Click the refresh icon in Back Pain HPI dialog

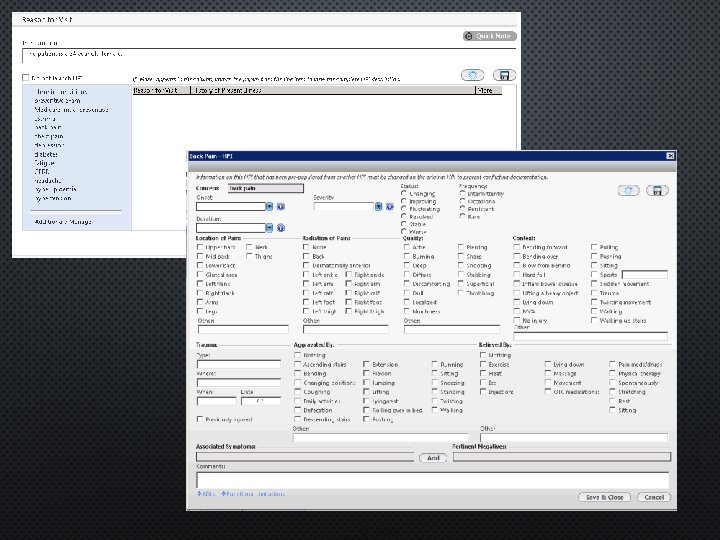coord(628,191)
